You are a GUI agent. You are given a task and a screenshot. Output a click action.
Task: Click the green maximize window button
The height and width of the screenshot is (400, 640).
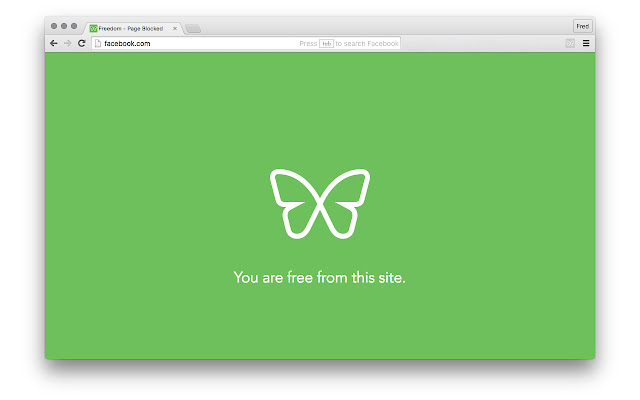[74, 26]
